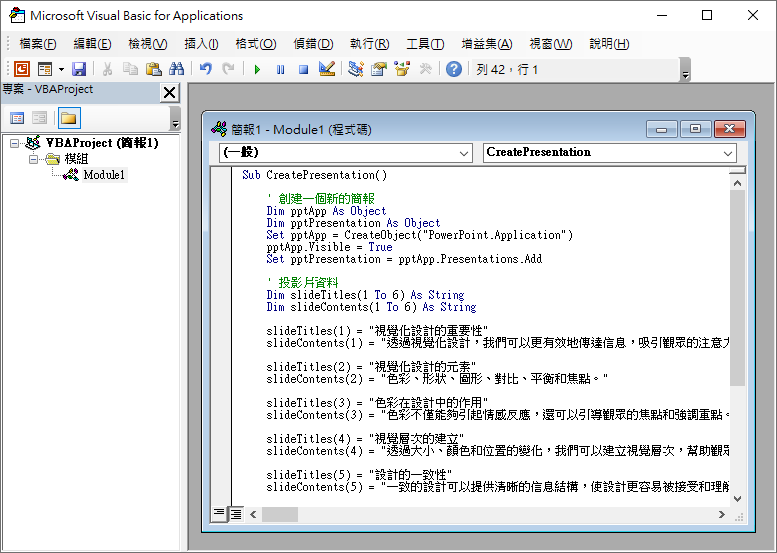Click vertical scrollbar down arrow
Viewport: 777px width, 553px height.
click(737, 498)
